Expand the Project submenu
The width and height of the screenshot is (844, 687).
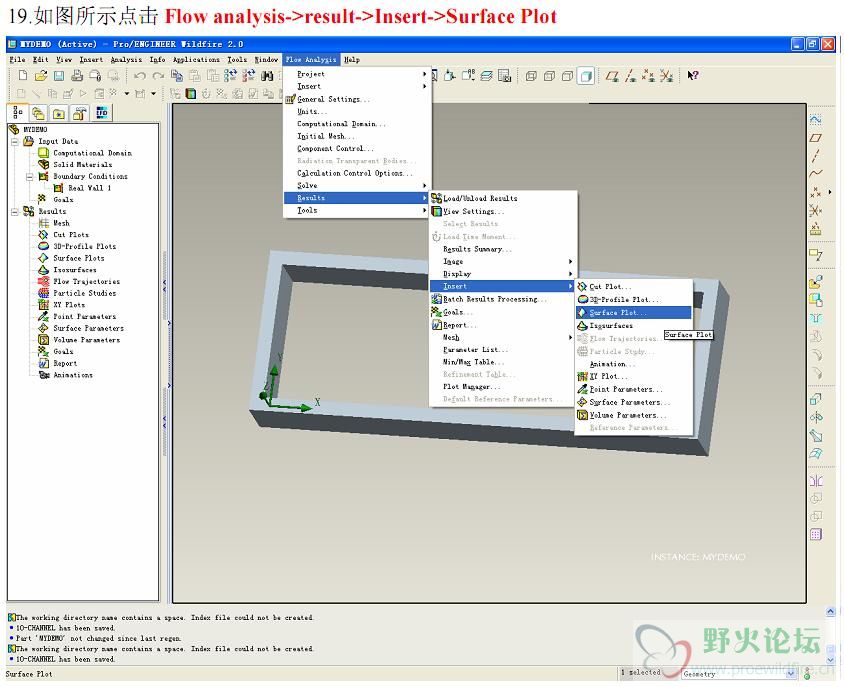356,74
